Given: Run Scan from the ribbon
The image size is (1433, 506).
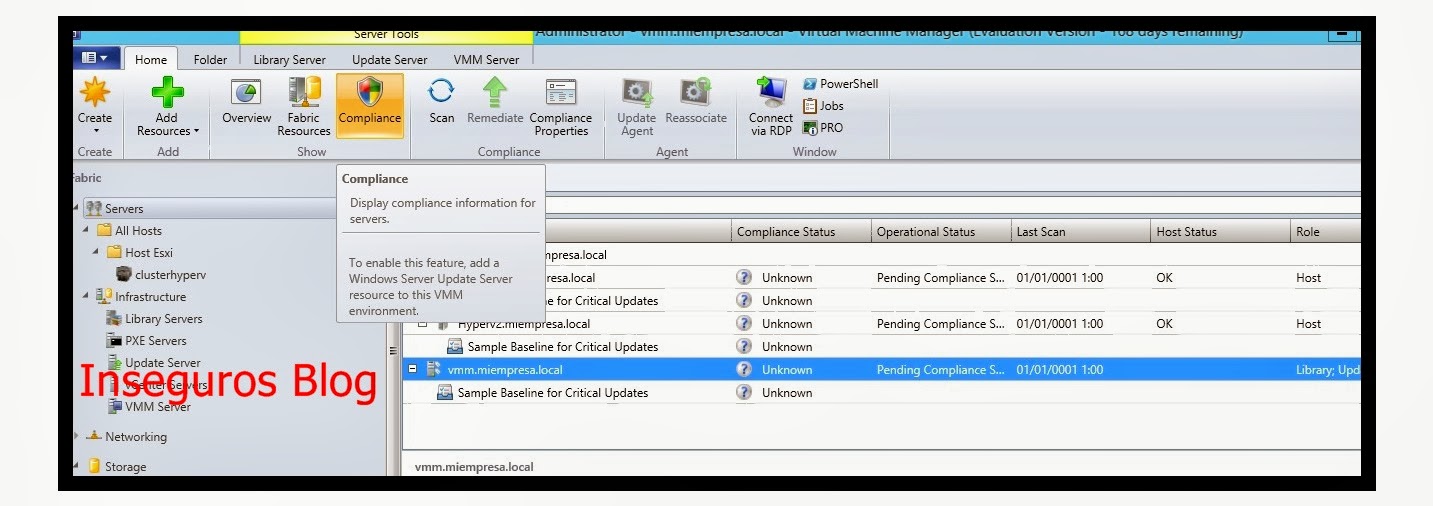Looking at the screenshot, I should 441,94.
